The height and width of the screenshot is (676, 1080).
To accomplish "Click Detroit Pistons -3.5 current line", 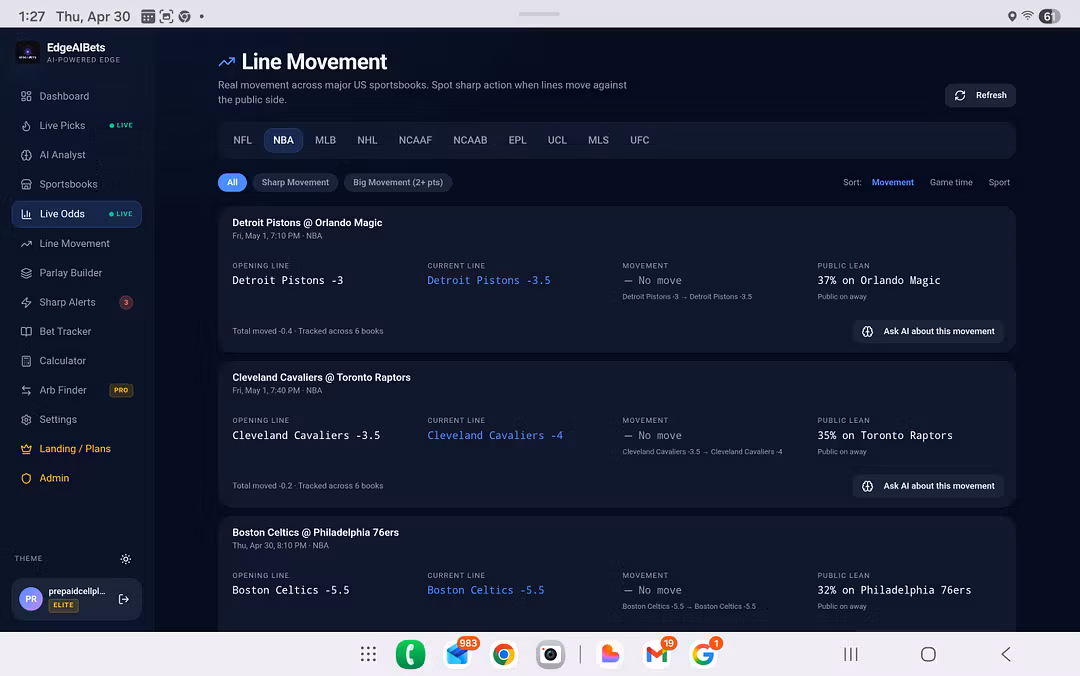I will (488, 280).
